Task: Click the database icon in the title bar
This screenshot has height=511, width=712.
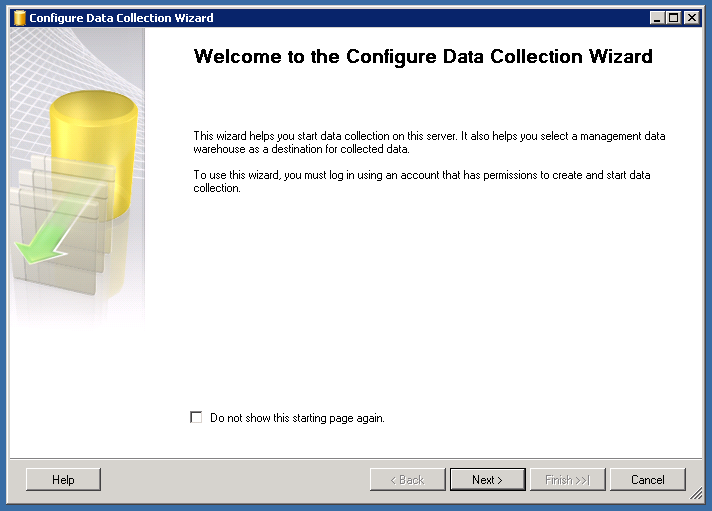Action: 19,18
